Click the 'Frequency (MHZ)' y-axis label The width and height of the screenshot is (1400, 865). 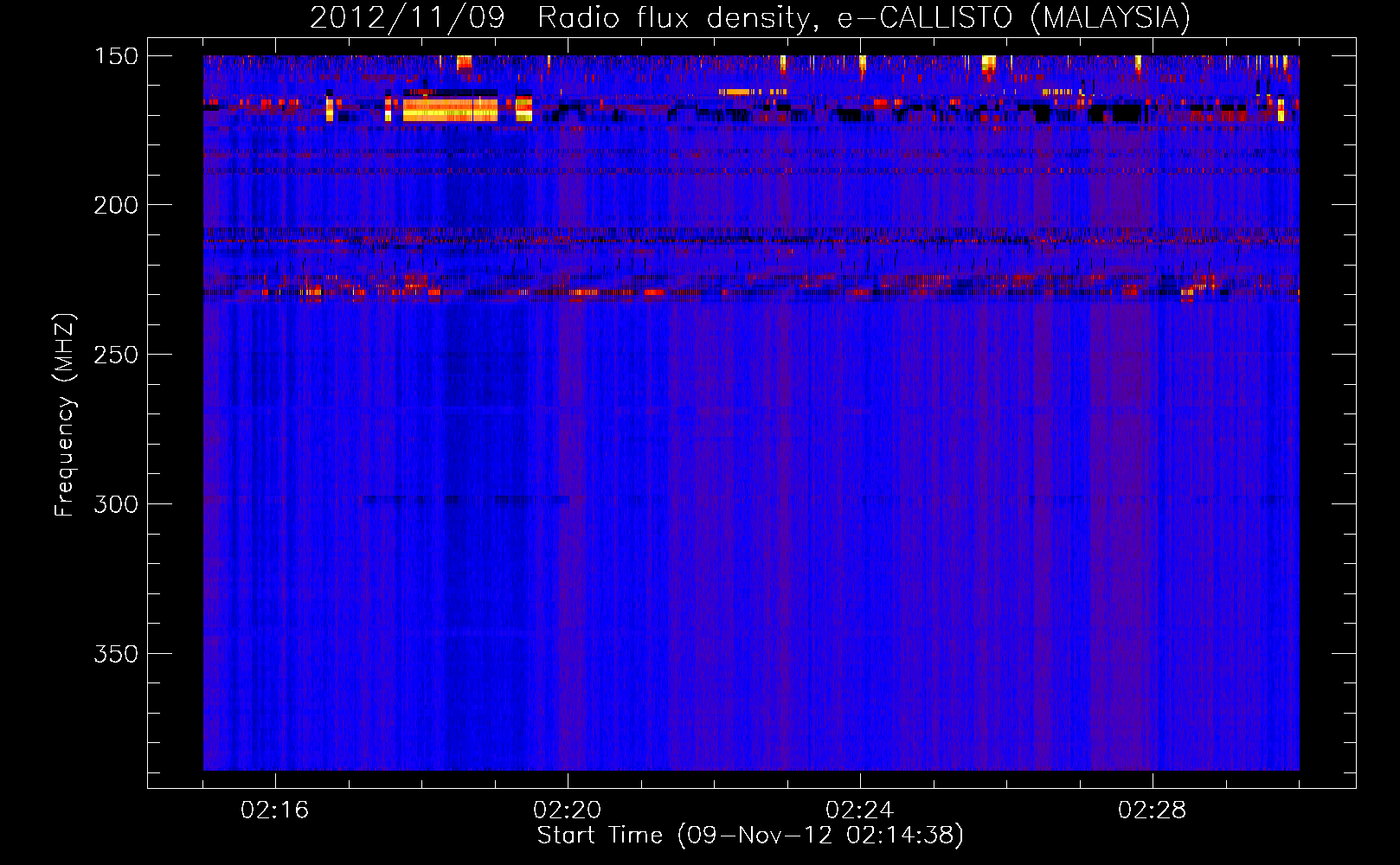point(66,415)
